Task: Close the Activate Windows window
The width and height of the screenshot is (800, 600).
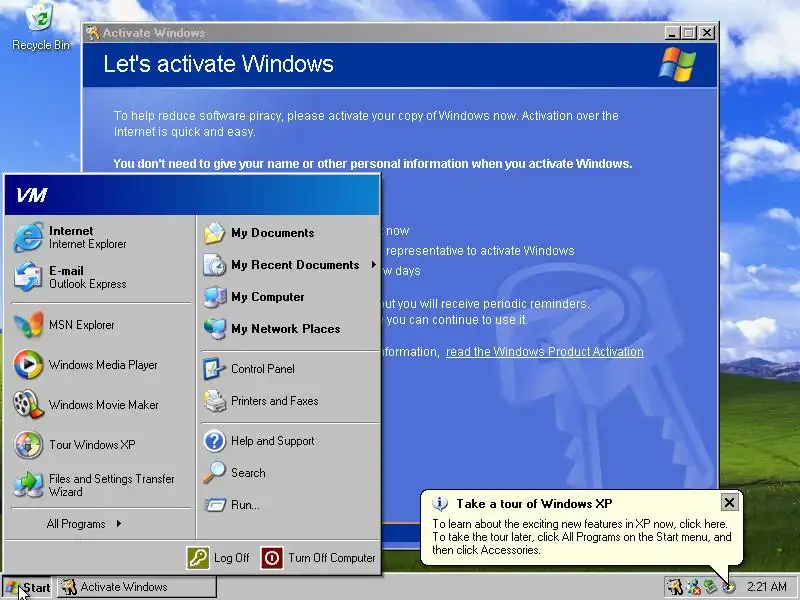Action: [x=707, y=33]
